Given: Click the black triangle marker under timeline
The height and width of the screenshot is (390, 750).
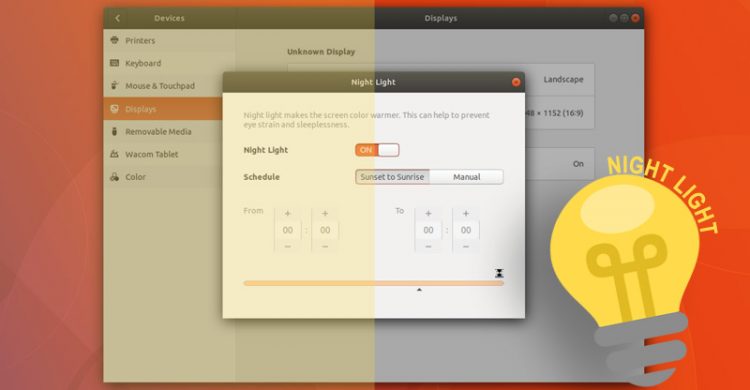Looking at the screenshot, I should [x=419, y=290].
